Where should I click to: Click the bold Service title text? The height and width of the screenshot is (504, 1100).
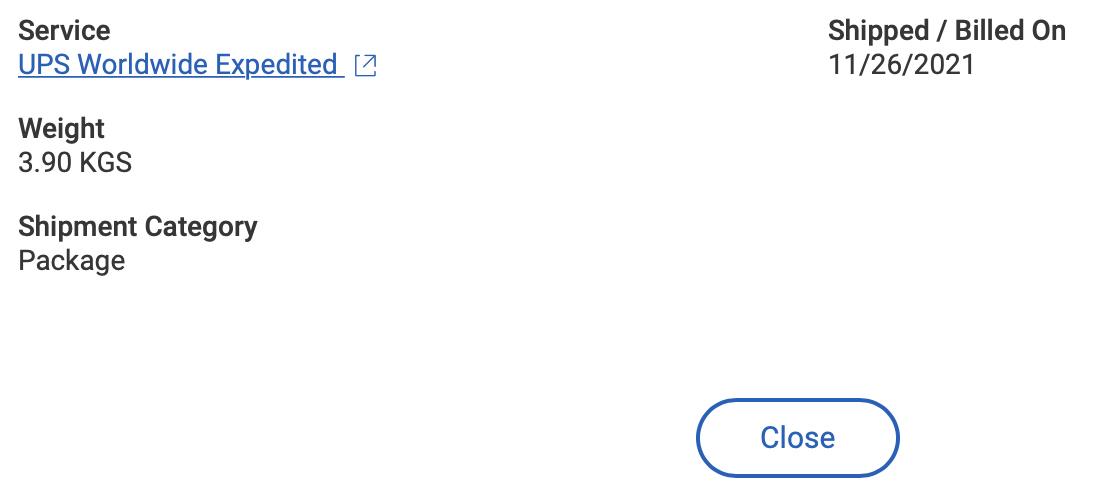click(x=64, y=31)
